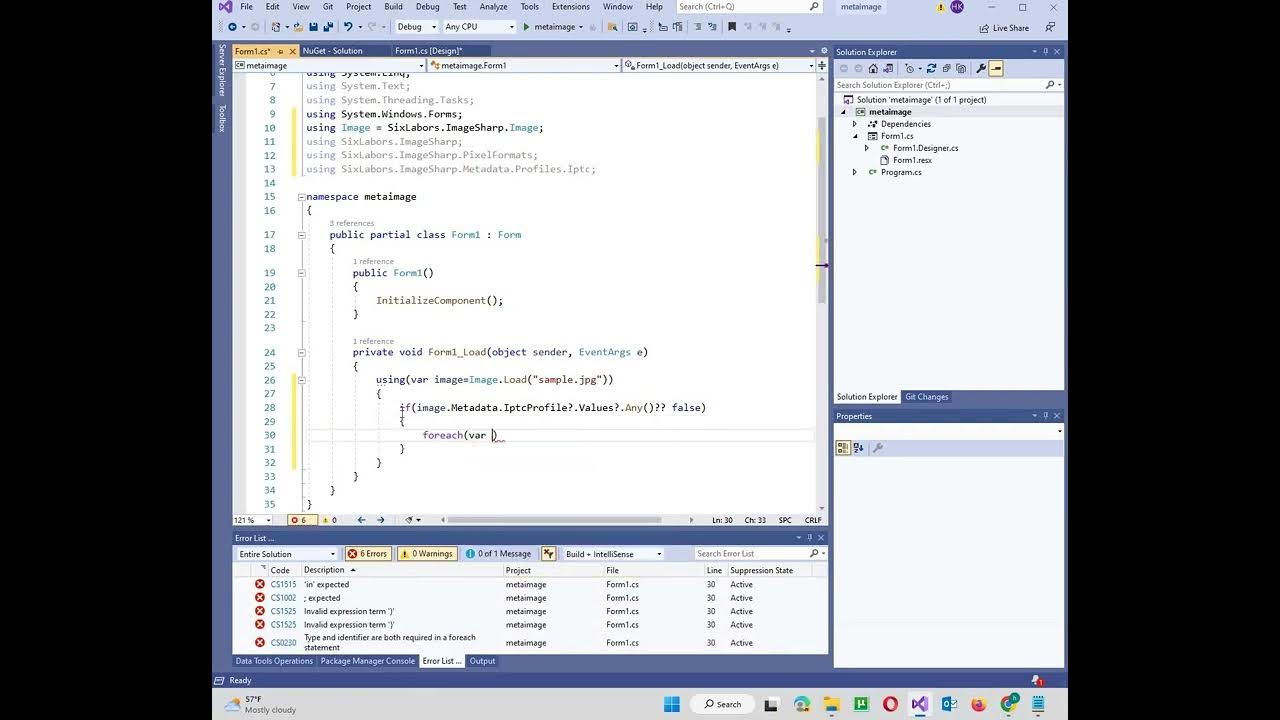Click the Properties wrench icon in Solution Explorer
1280x720 pixels.
pyautogui.click(x=981, y=69)
